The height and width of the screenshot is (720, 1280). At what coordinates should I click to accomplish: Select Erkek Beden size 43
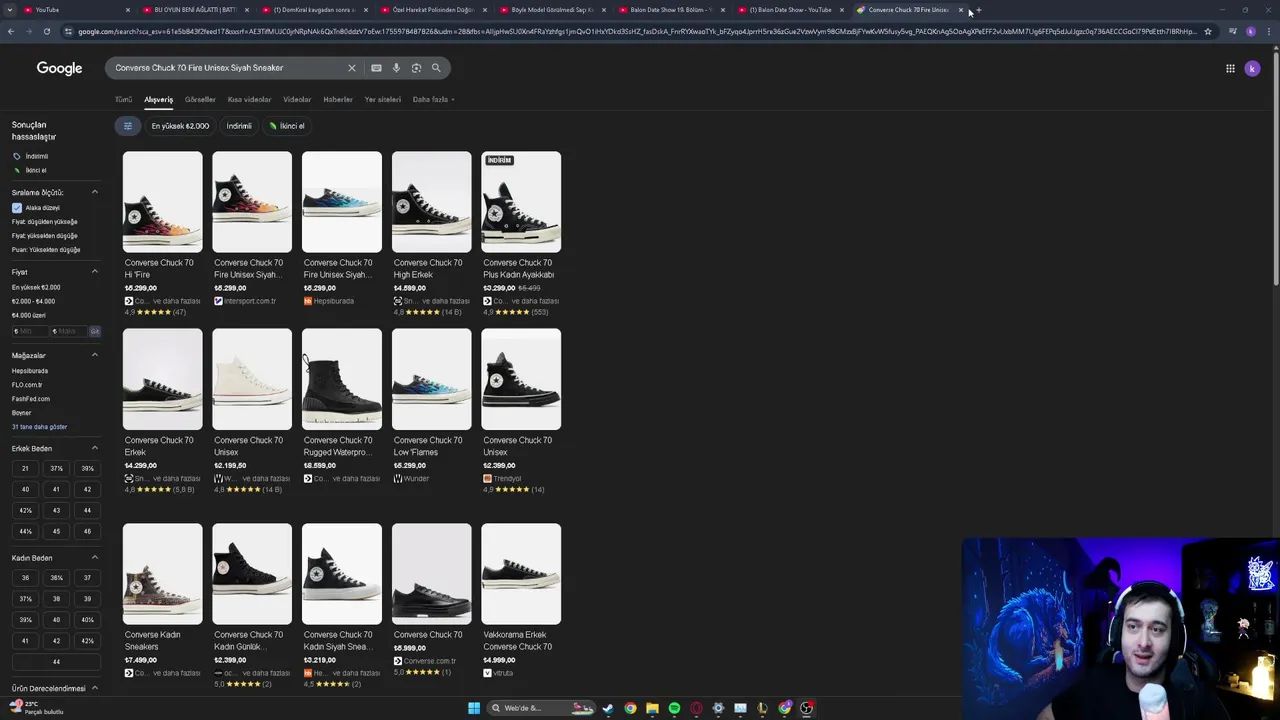pos(56,510)
